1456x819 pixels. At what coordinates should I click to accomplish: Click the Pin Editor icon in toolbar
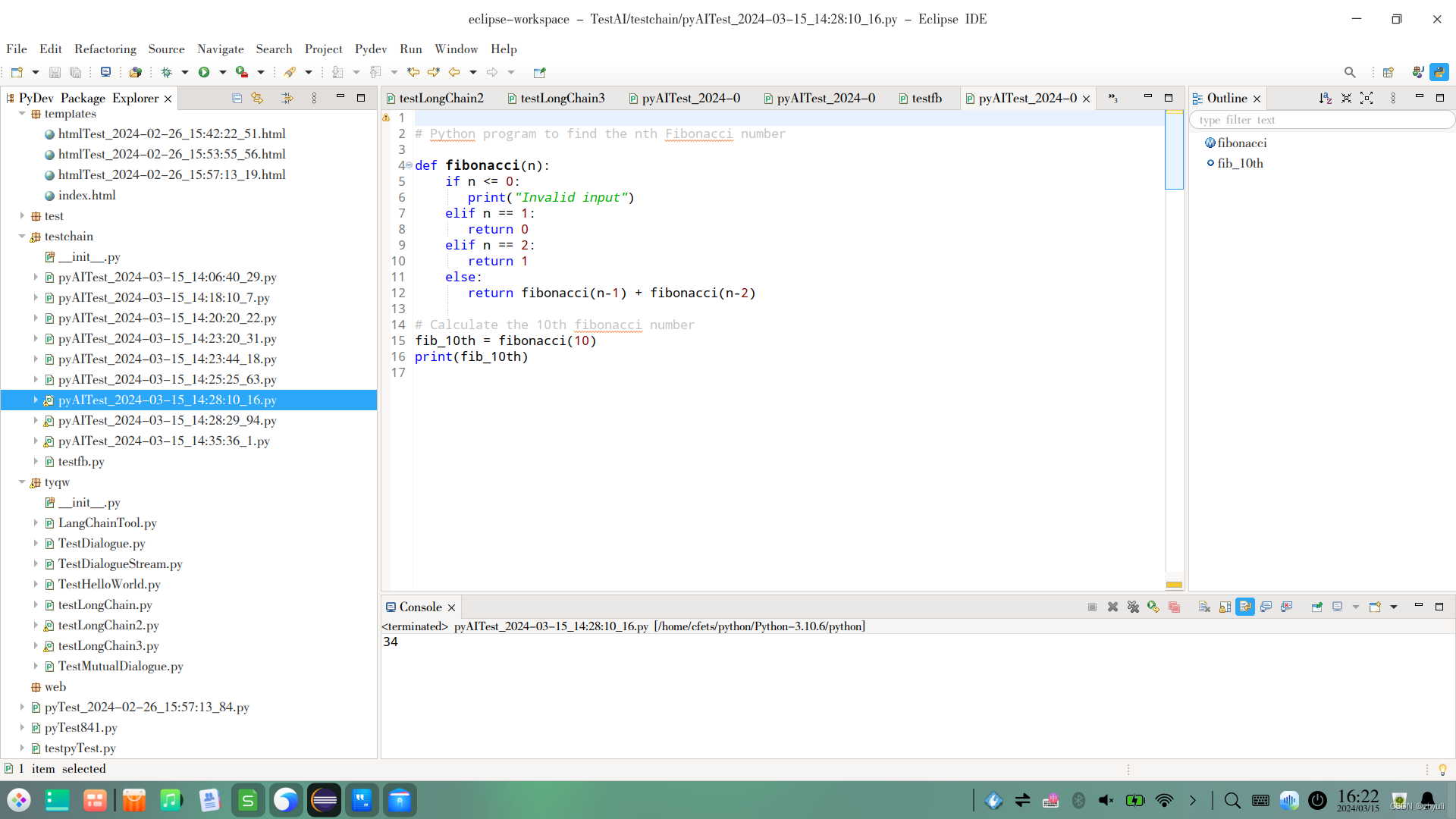tap(539, 72)
